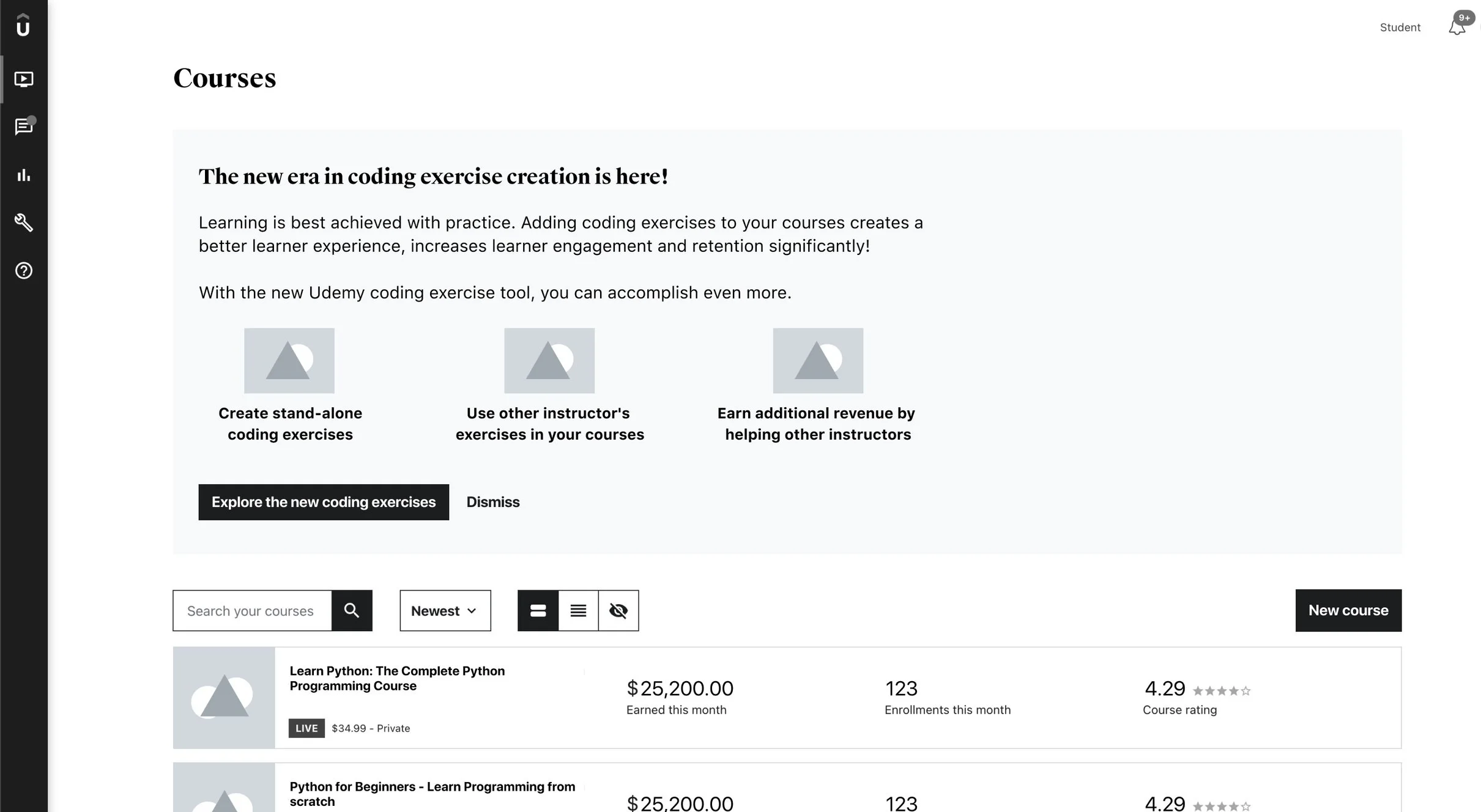Image resolution: width=1481 pixels, height=812 pixels.
Task: Open the notifications bell icon
Action: click(1457, 27)
